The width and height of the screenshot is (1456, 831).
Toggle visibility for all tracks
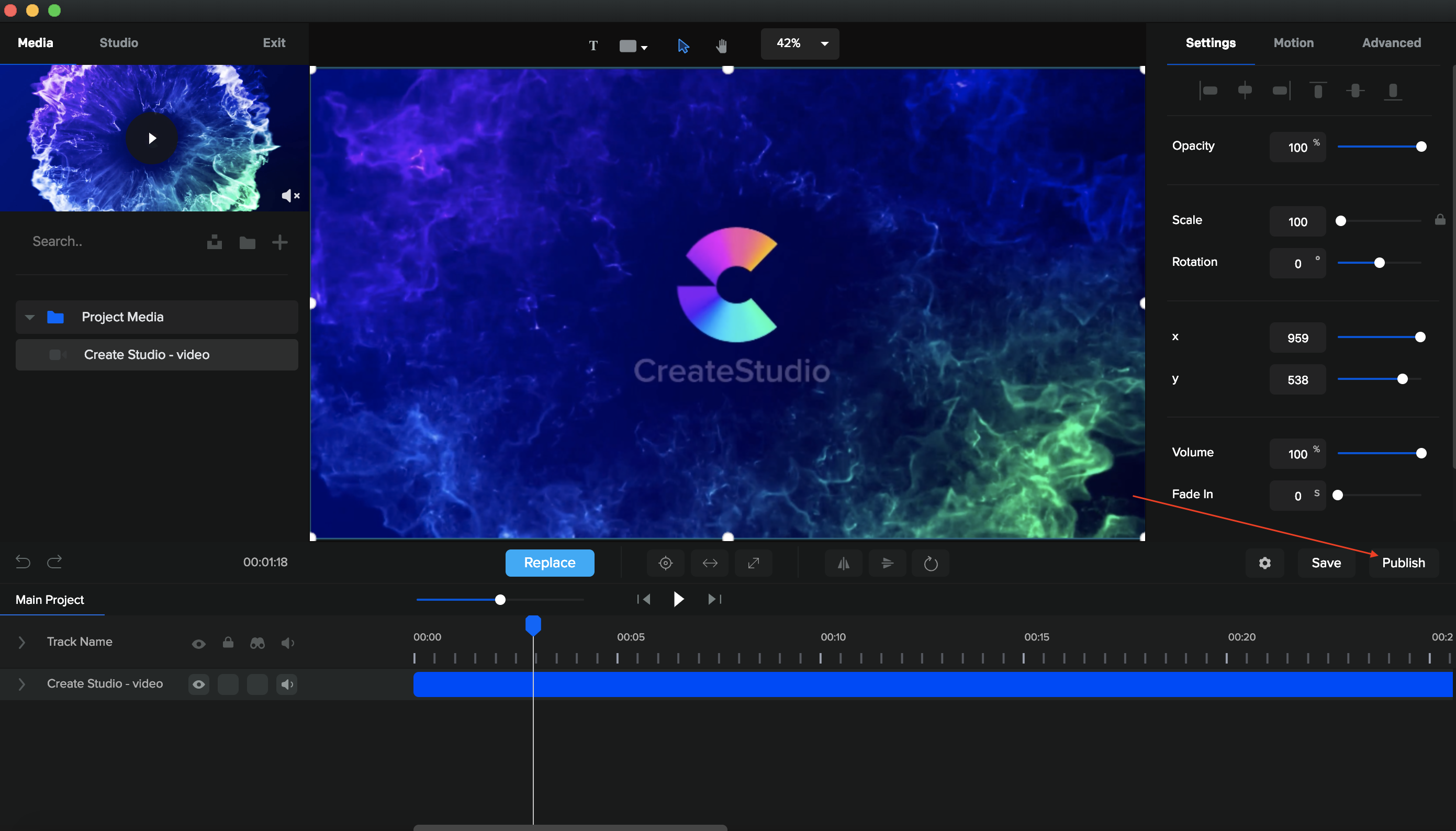click(198, 644)
